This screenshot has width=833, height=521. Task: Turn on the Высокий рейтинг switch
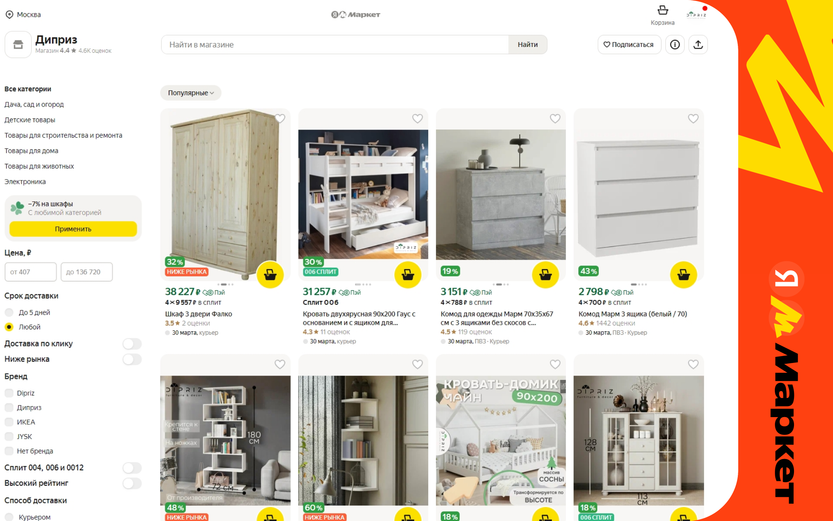[132, 483]
